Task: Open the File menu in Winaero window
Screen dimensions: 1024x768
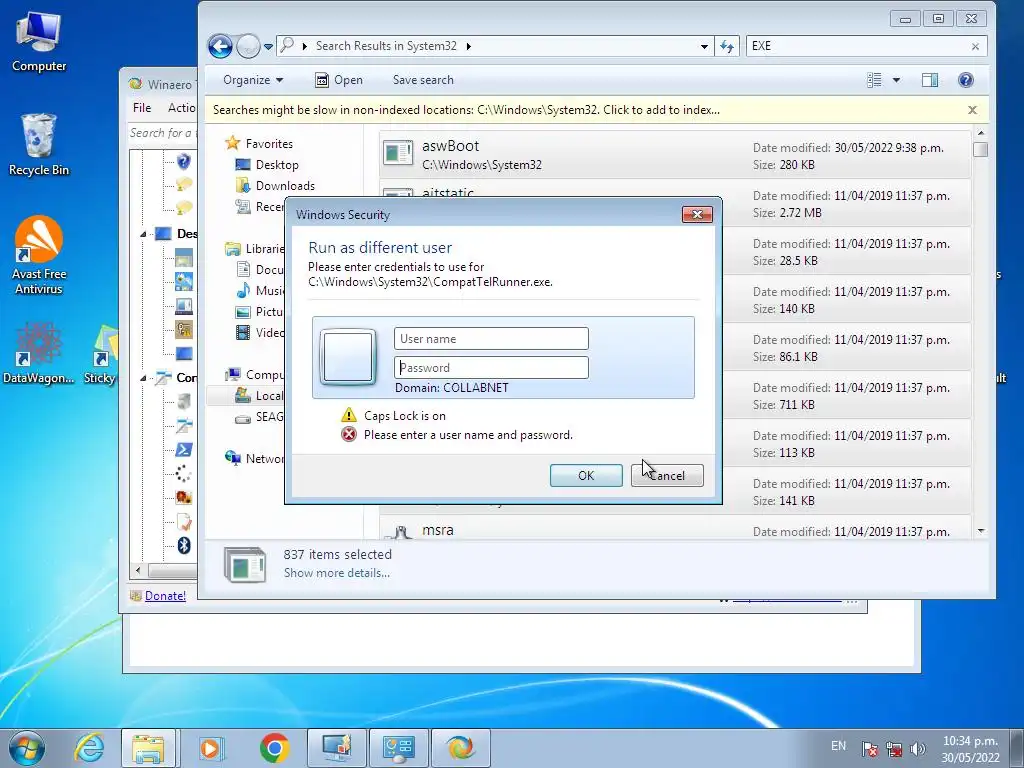Action: click(x=142, y=108)
